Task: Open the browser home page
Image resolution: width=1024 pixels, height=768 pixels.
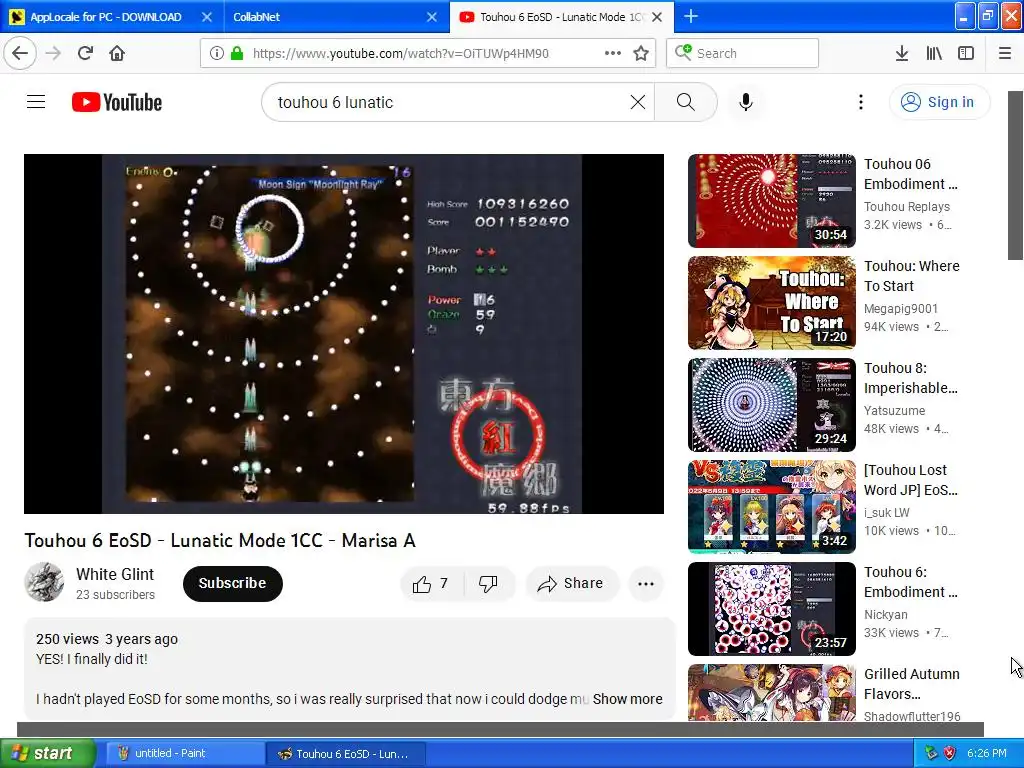Action: point(117,53)
